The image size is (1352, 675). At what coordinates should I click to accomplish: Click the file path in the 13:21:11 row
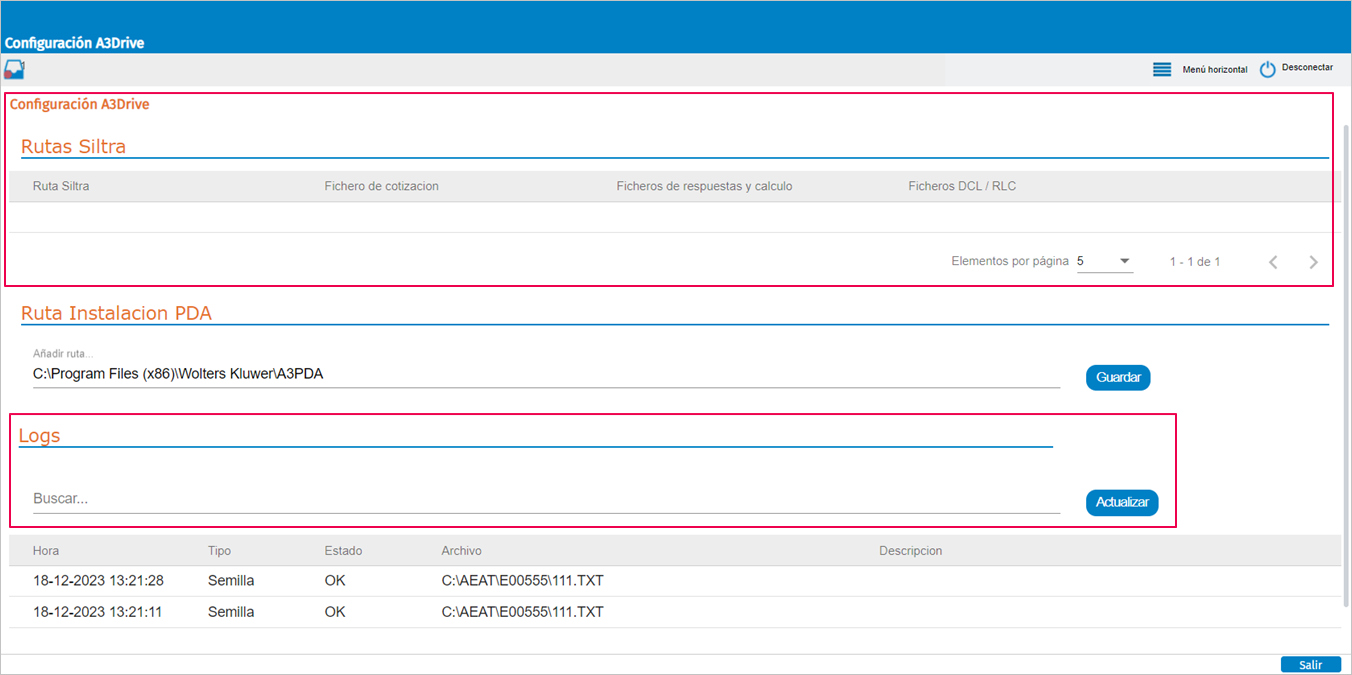coord(522,612)
